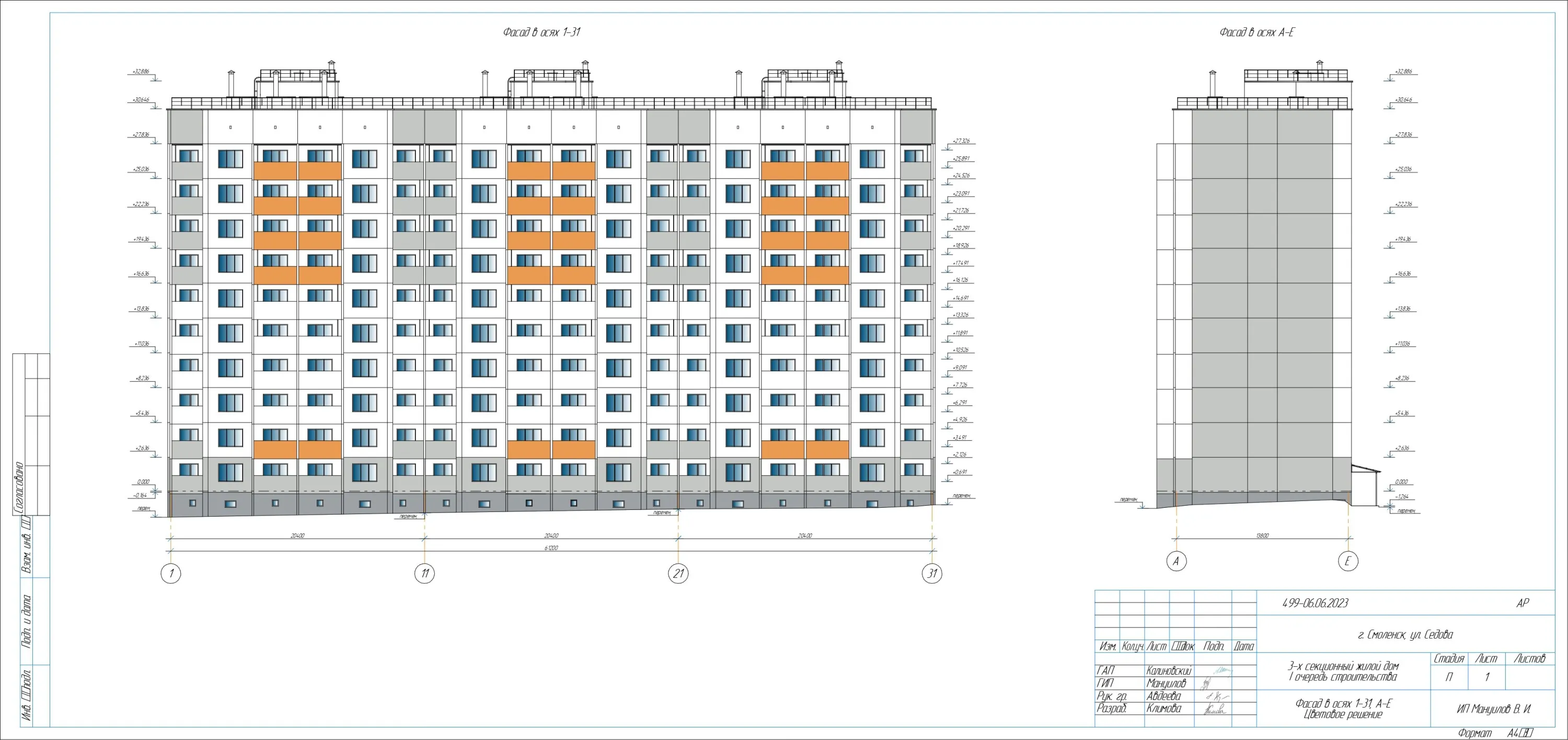Image resolution: width=1568 pixels, height=740 pixels.
Task: Click the elevation mark '+16.126'
Action: 961,280
